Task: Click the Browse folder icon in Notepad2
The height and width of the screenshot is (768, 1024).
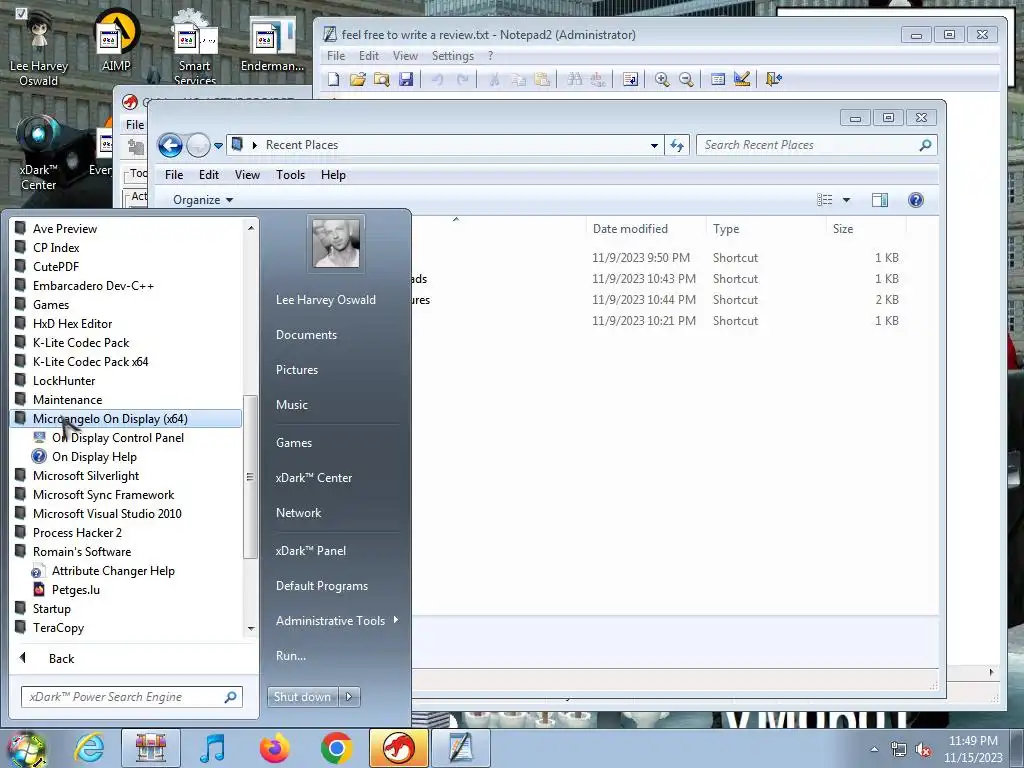Action: click(x=381, y=79)
